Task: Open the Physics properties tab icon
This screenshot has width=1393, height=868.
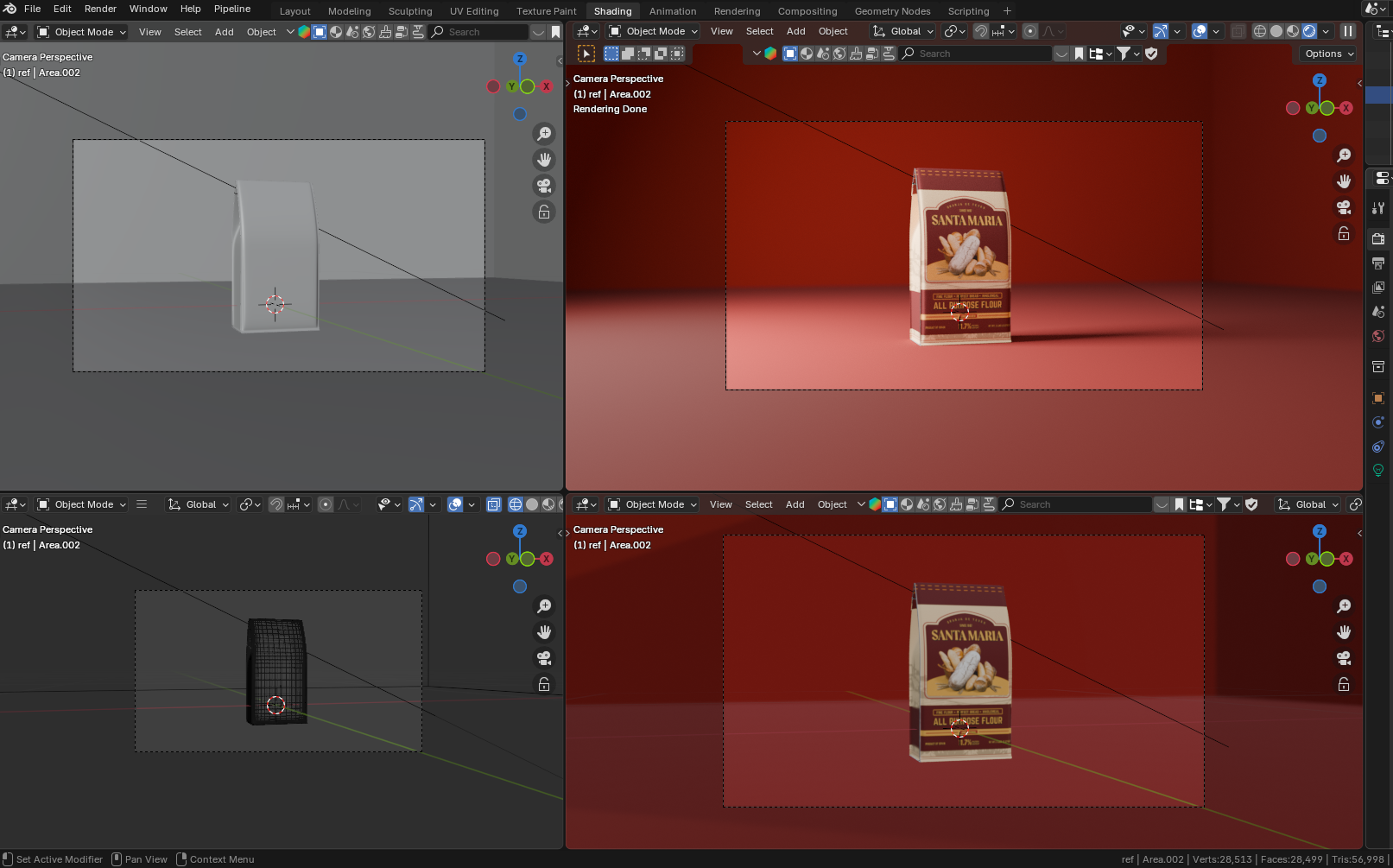Action: [x=1378, y=422]
